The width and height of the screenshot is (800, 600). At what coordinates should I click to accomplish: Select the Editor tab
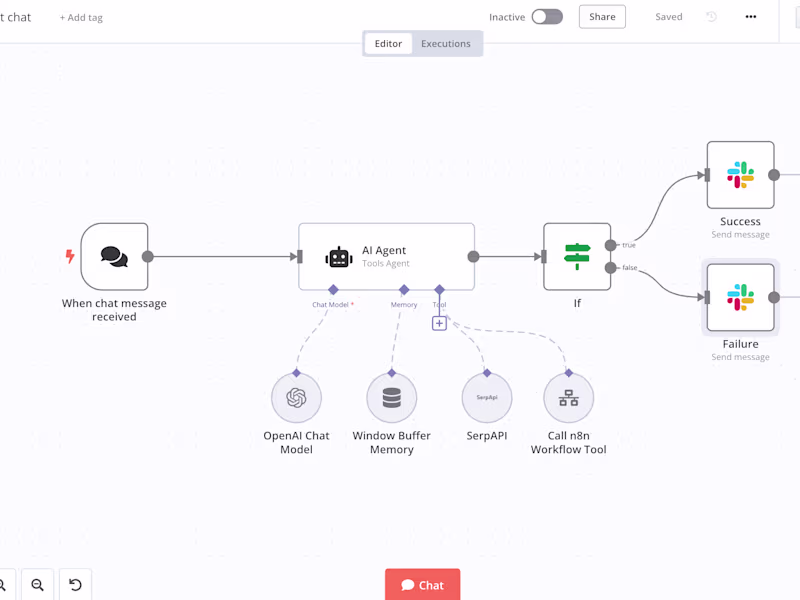pyautogui.click(x=388, y=43)
